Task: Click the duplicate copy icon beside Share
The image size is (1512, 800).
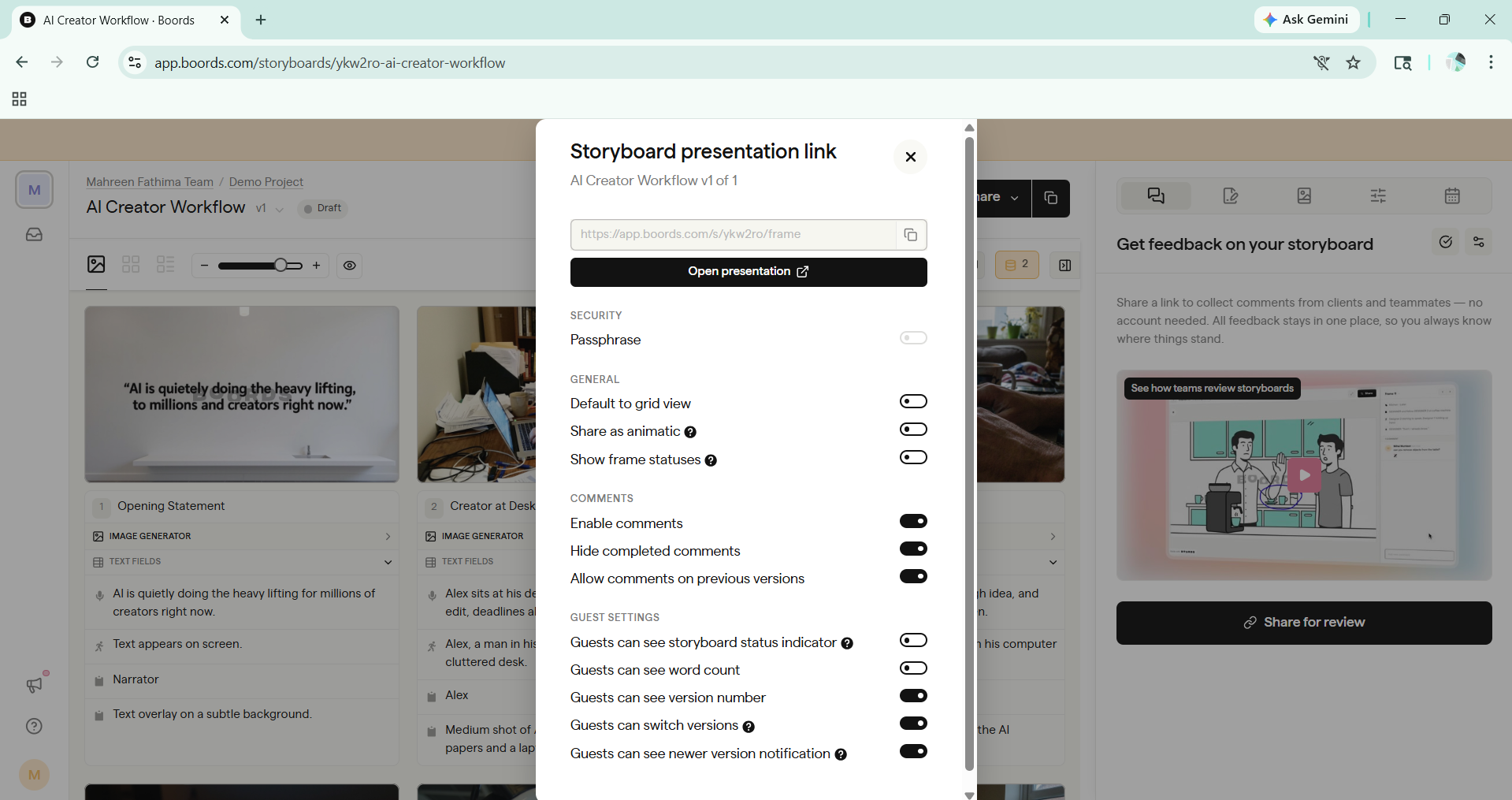Action: [1050, 198]
